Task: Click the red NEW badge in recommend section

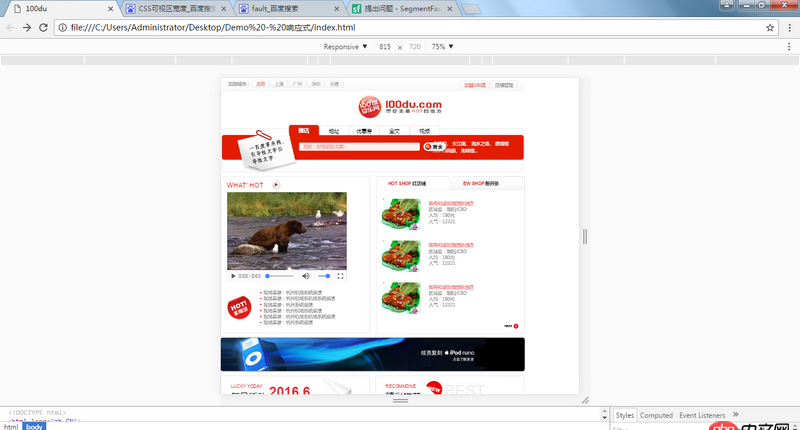Action: tap(434, 389)
